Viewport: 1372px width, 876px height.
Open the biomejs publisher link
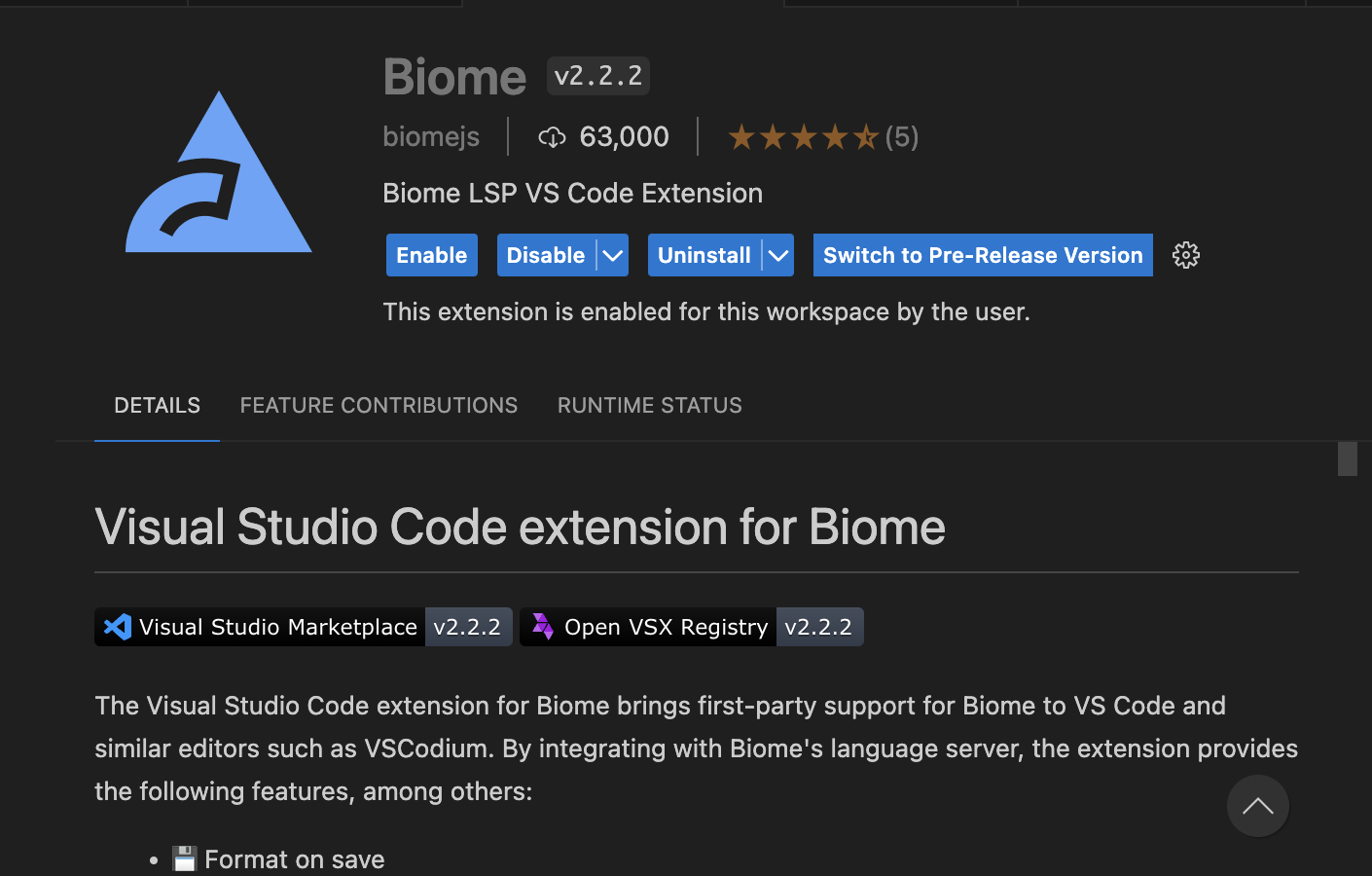[431, 136]
